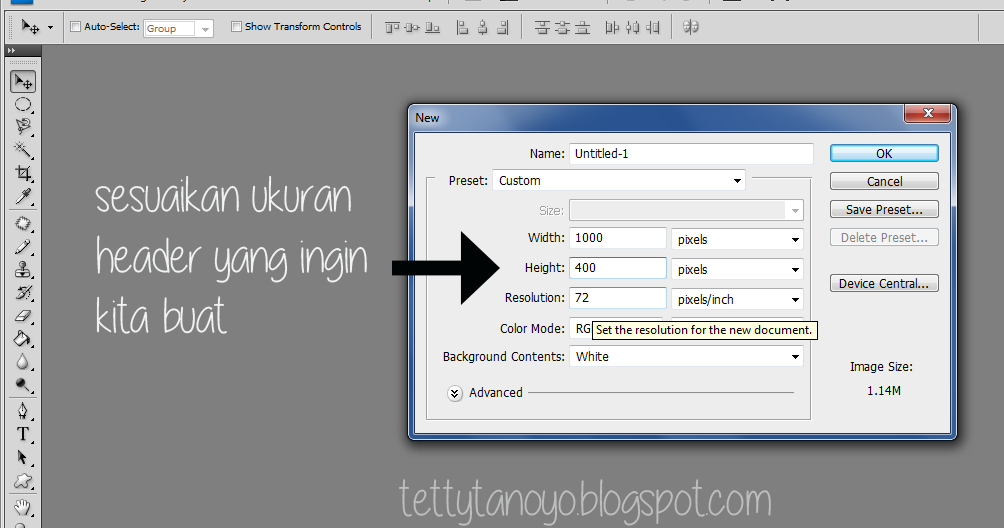Open the pixels/inch resolution units dropdown
The image size is (1004, 528).
737,300
